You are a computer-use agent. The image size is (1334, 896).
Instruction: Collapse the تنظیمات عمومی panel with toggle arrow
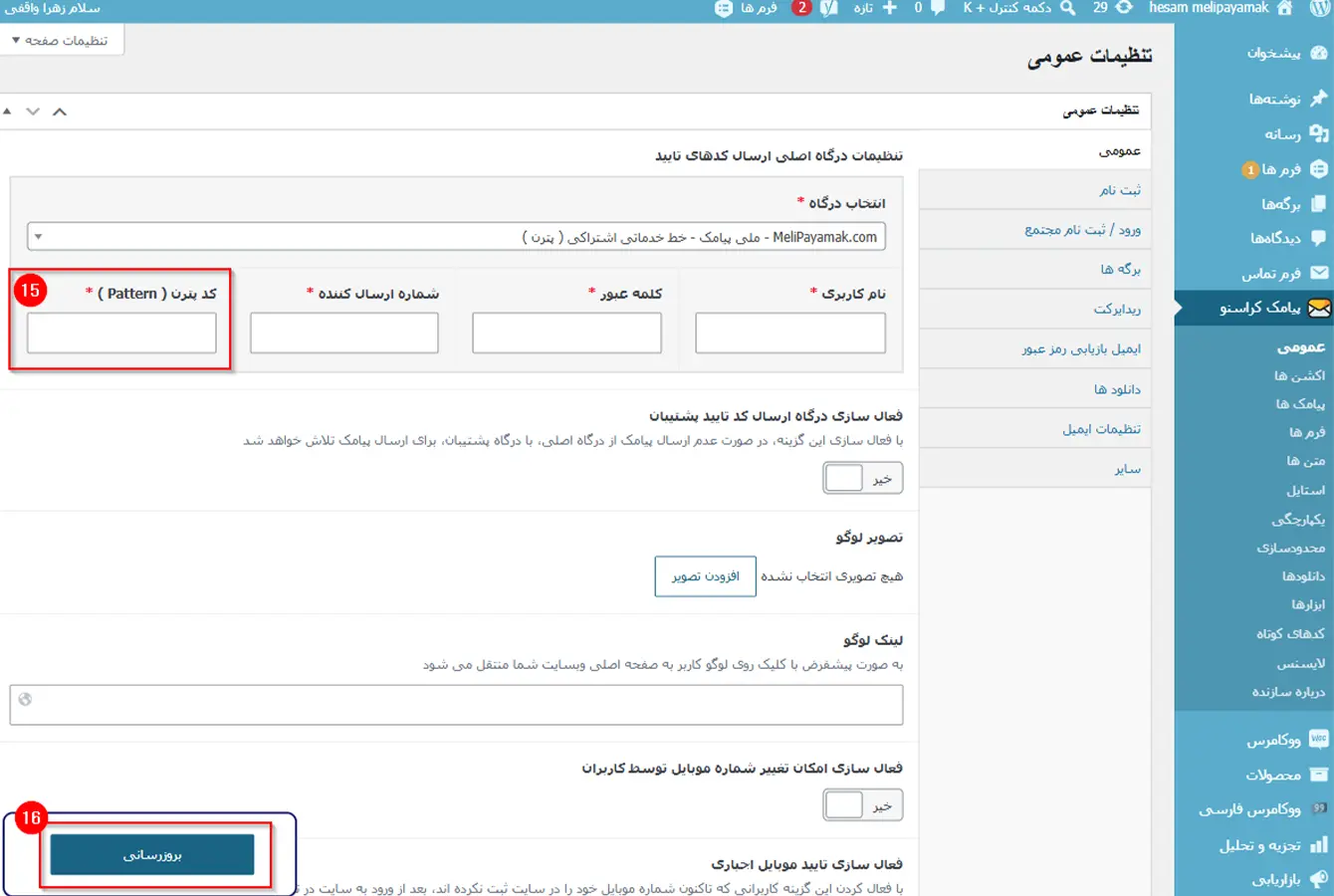coord(7,112)
